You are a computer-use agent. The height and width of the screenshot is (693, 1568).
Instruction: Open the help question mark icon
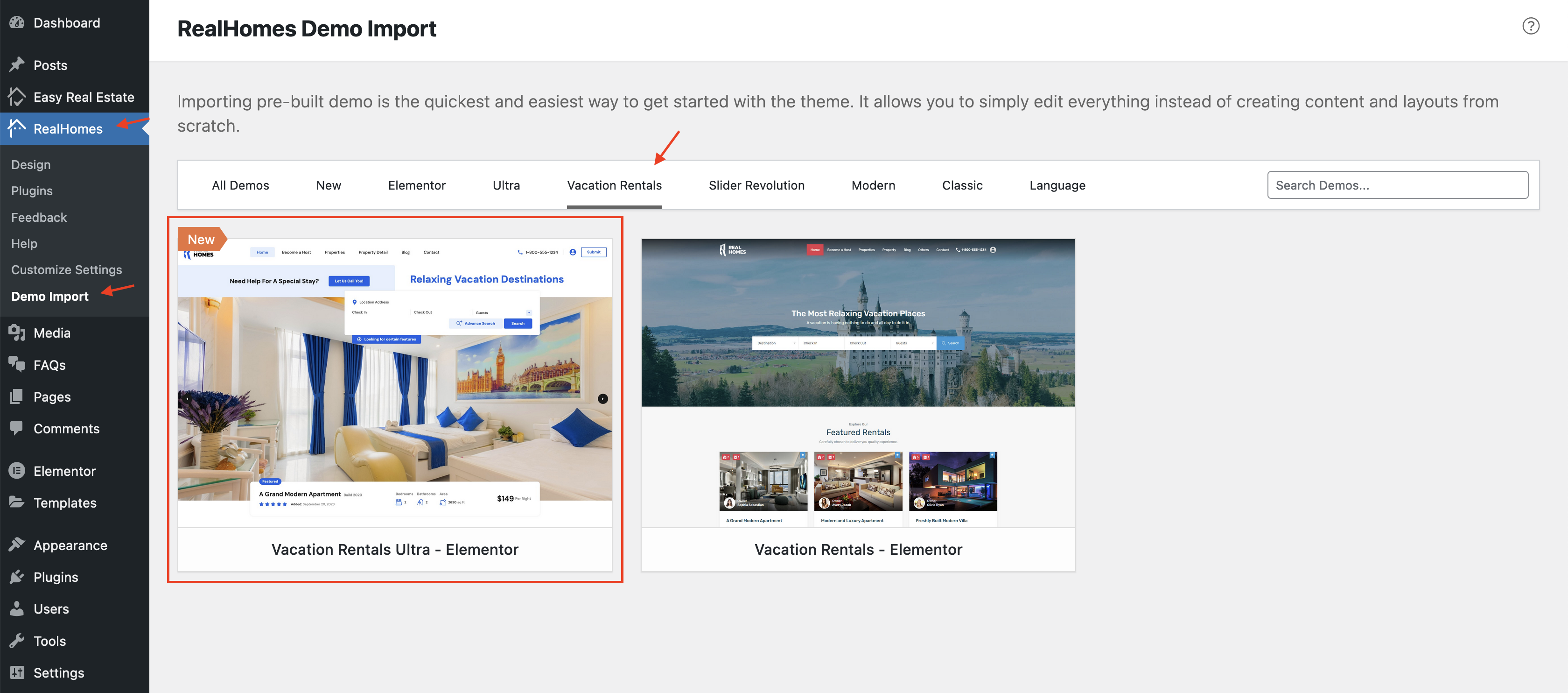tap(1531, 26)
